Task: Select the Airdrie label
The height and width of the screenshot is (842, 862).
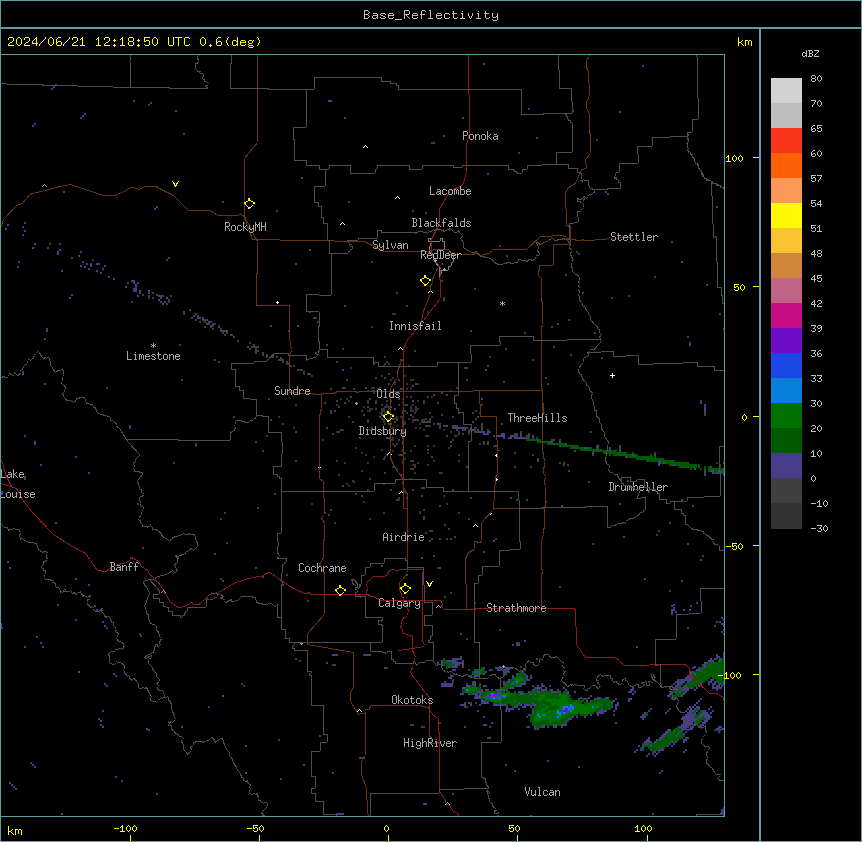Action: click(x=404, y=537)
